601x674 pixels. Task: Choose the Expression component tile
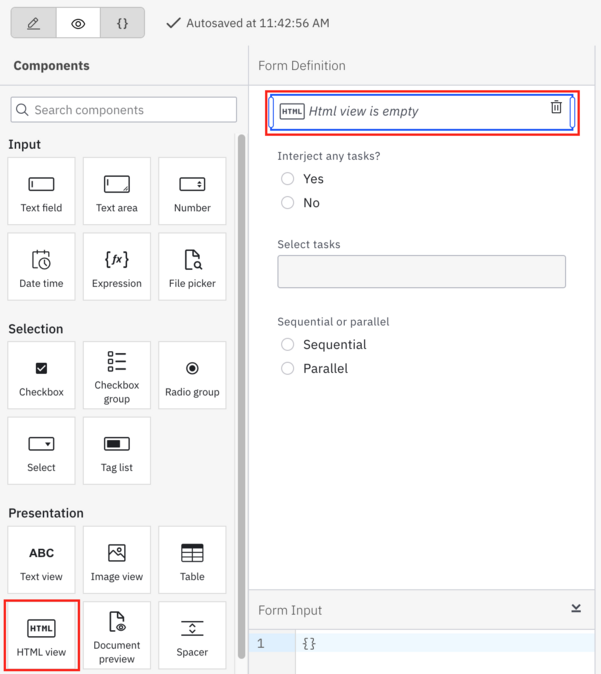point(117,267)
